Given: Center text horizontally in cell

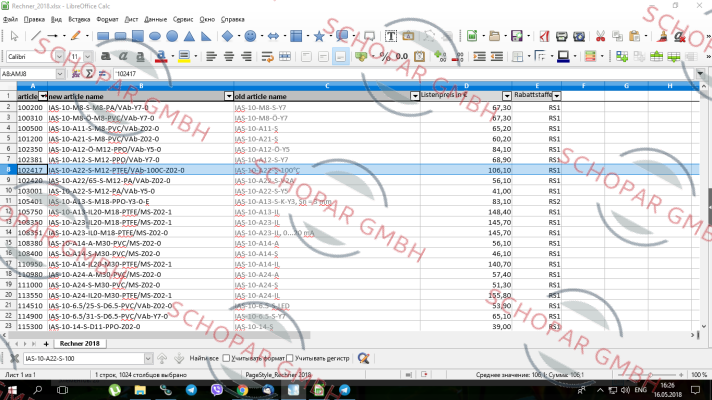Looking at the screenshot, I should click(x=229, y=56).
